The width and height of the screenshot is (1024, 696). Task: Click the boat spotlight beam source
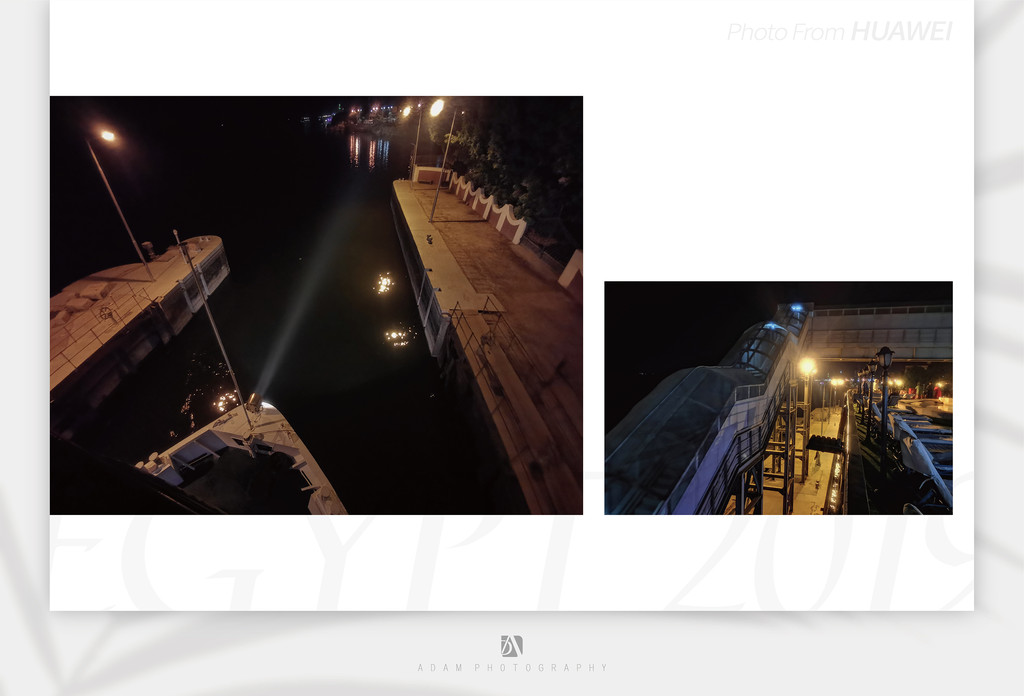coord(254,402)
